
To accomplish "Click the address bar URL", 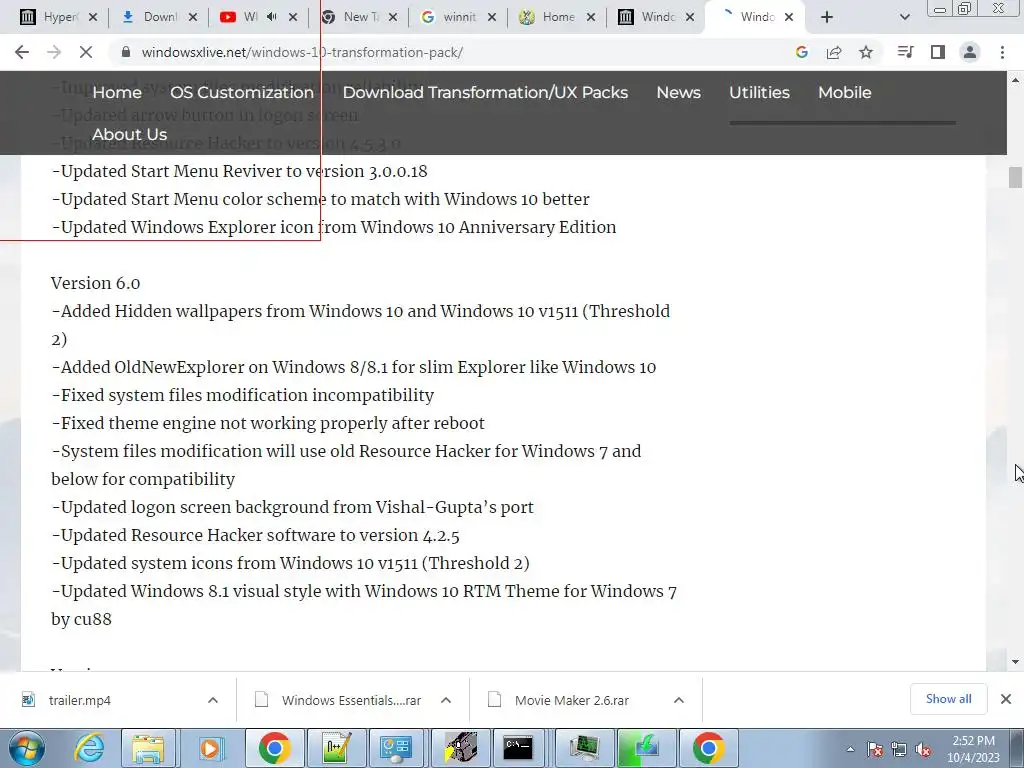I will (302, 52).
